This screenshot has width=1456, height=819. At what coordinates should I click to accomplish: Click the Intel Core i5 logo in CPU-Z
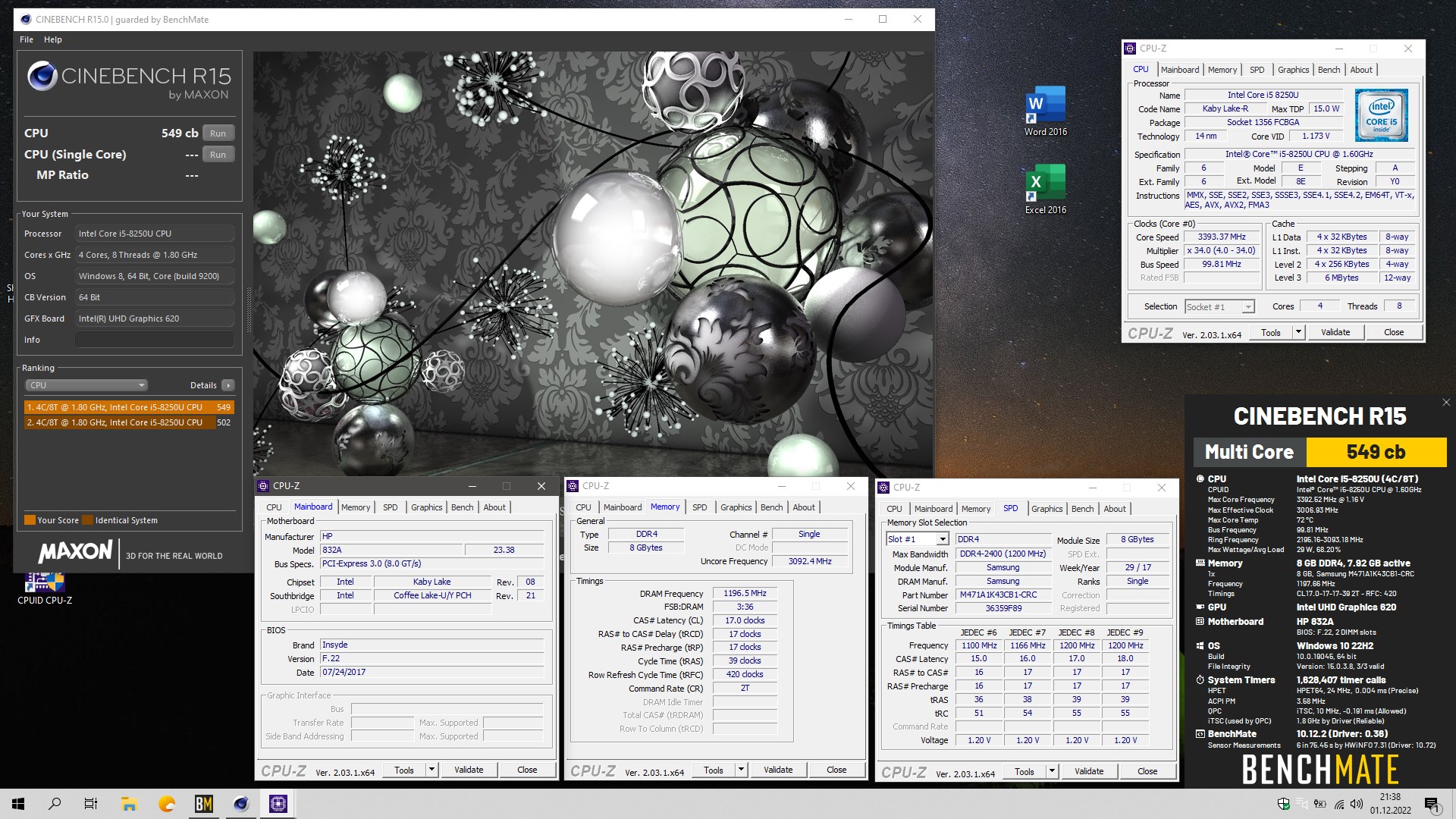(1381, 115)
